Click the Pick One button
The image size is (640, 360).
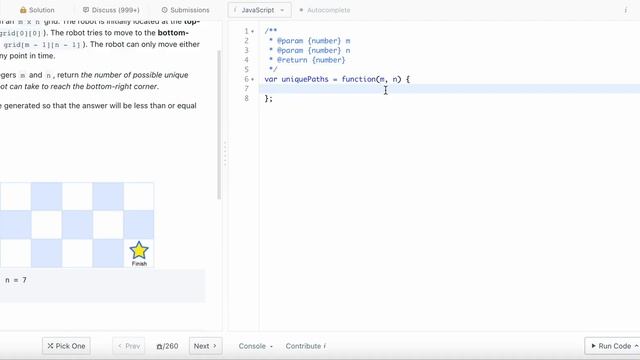pyautogui.click(x=66, y=346)
